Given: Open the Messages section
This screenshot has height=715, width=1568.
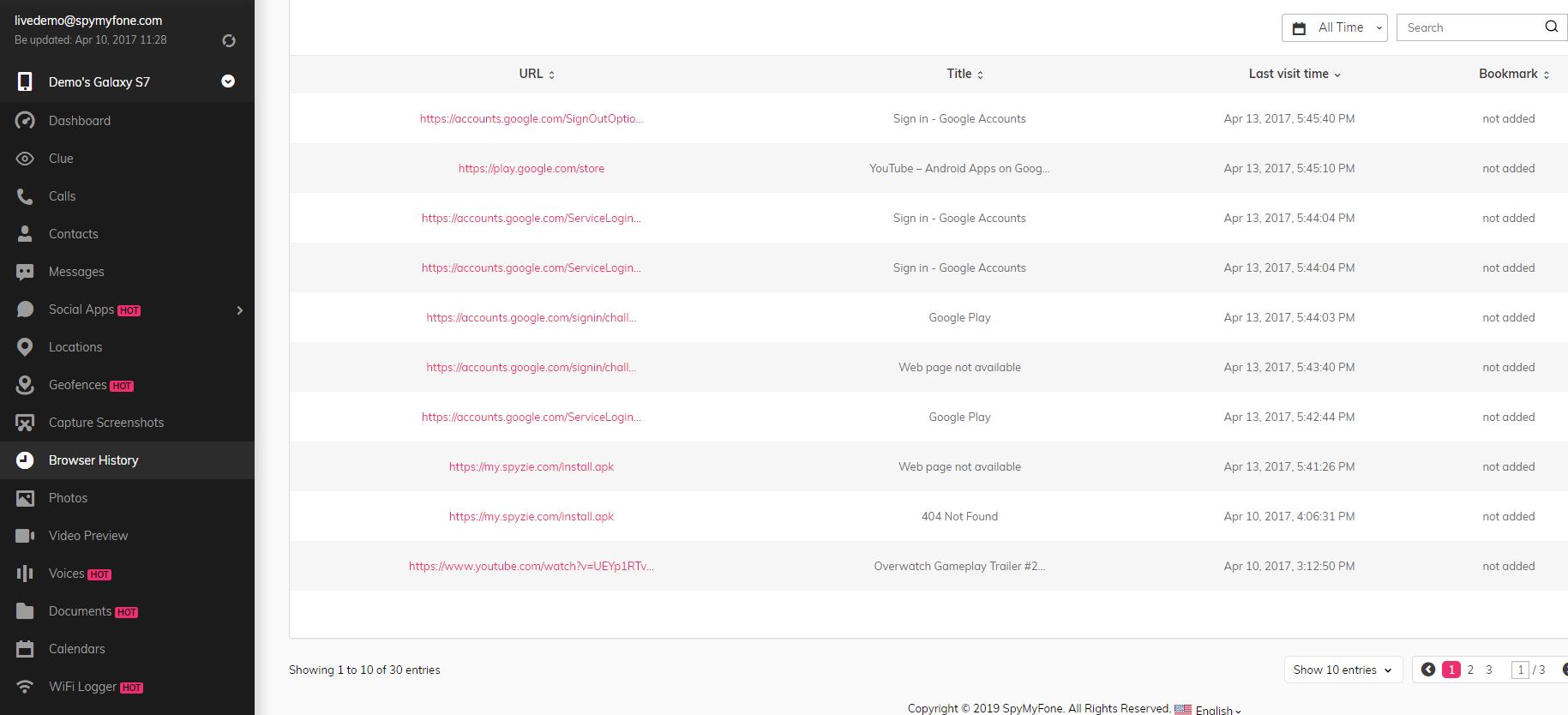Looking at the screenshot, I should (127, 272).
